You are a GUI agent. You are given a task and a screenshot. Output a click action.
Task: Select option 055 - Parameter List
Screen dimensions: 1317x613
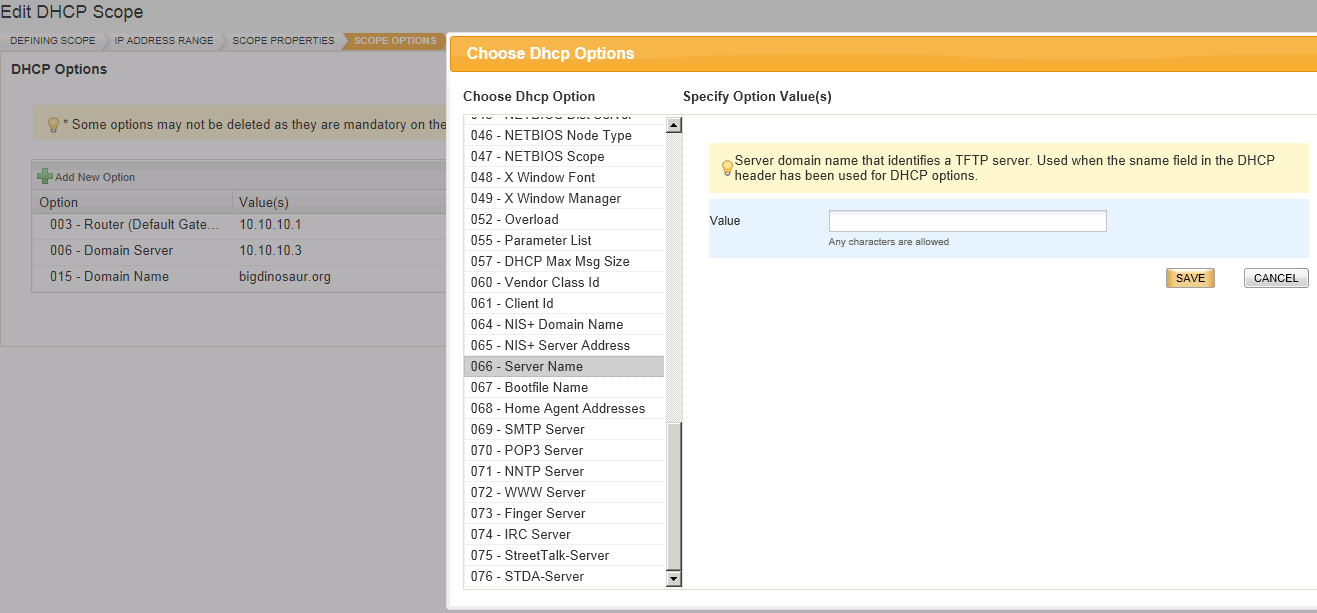point(564,240)
